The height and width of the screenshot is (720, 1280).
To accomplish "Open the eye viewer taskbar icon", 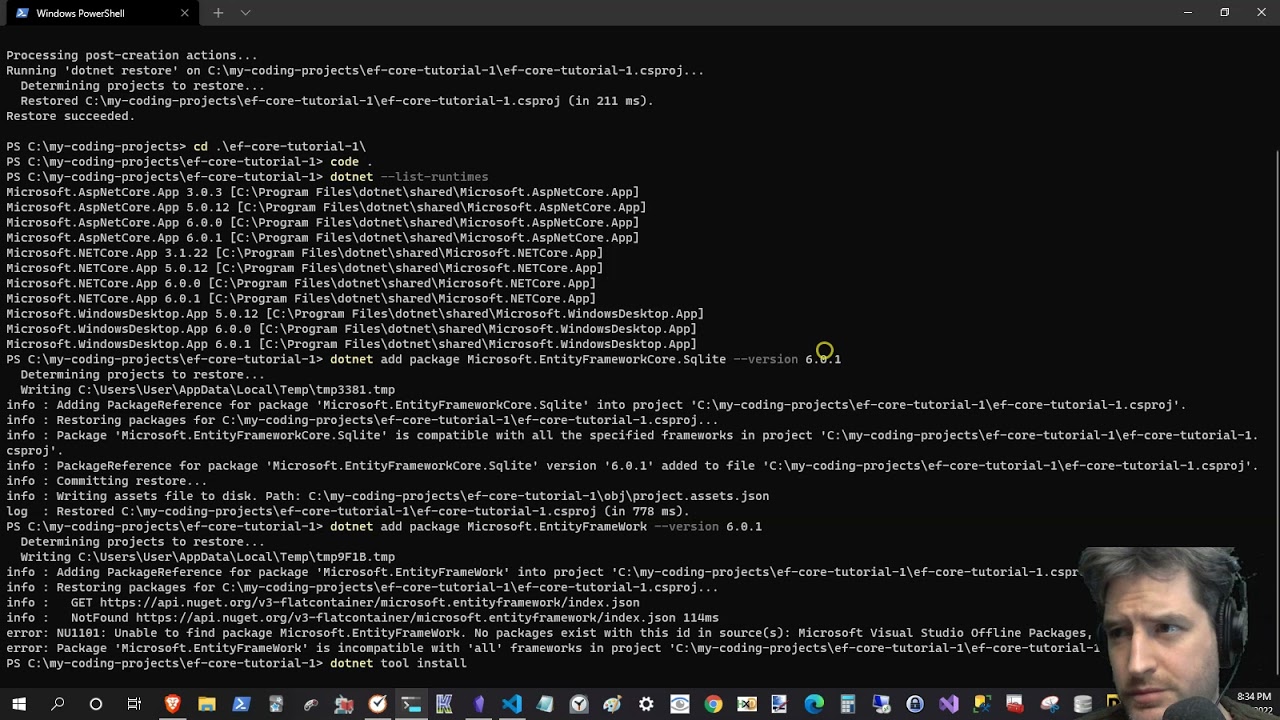I will click(x=680, y=704).
